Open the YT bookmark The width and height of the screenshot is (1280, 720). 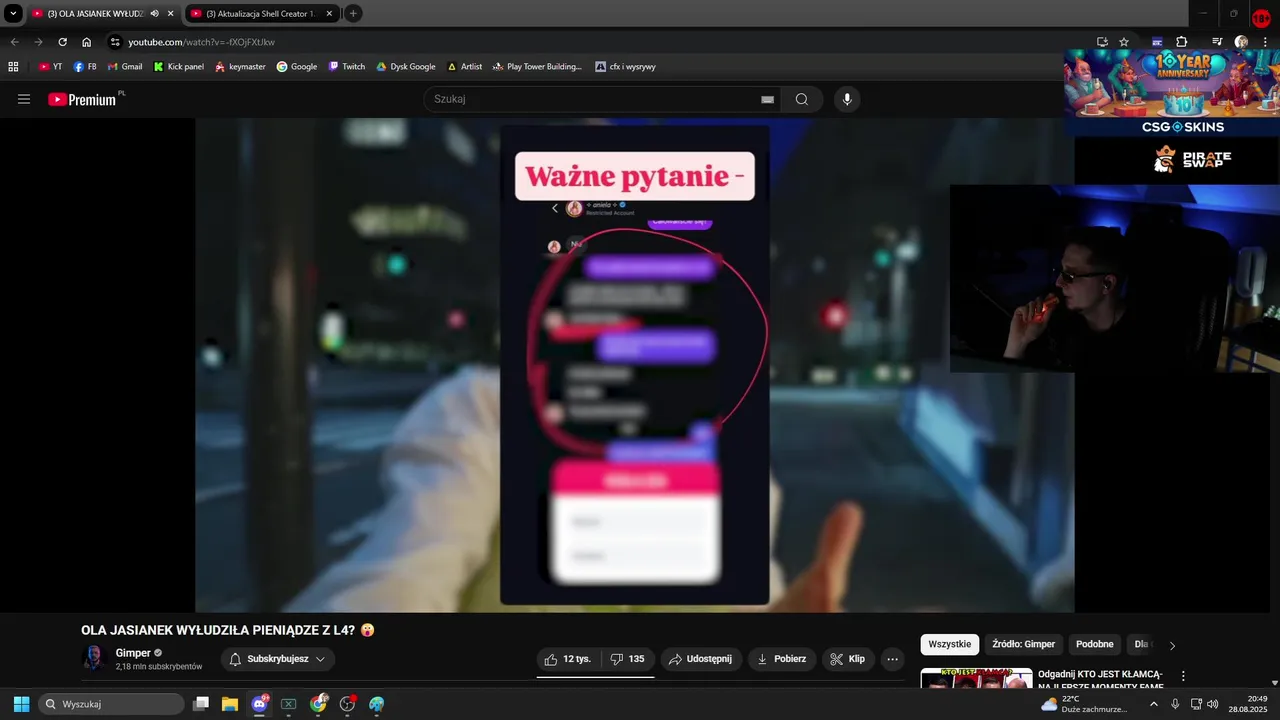tap(50, 67)
